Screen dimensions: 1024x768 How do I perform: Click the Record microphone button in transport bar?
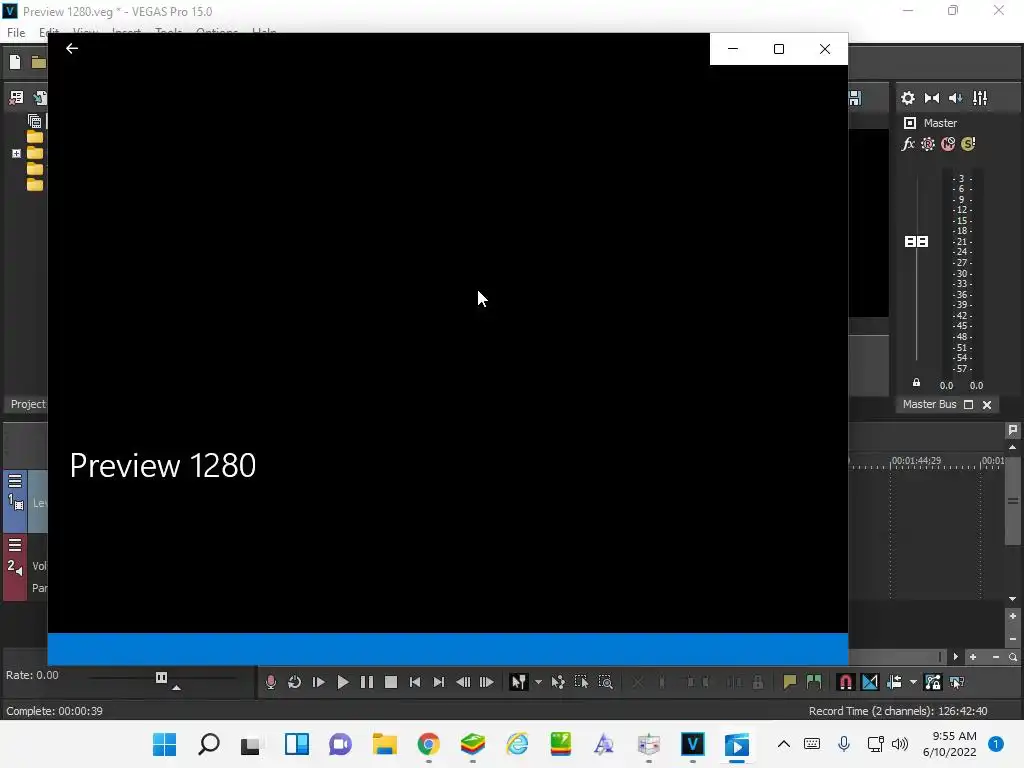point(271,682)
